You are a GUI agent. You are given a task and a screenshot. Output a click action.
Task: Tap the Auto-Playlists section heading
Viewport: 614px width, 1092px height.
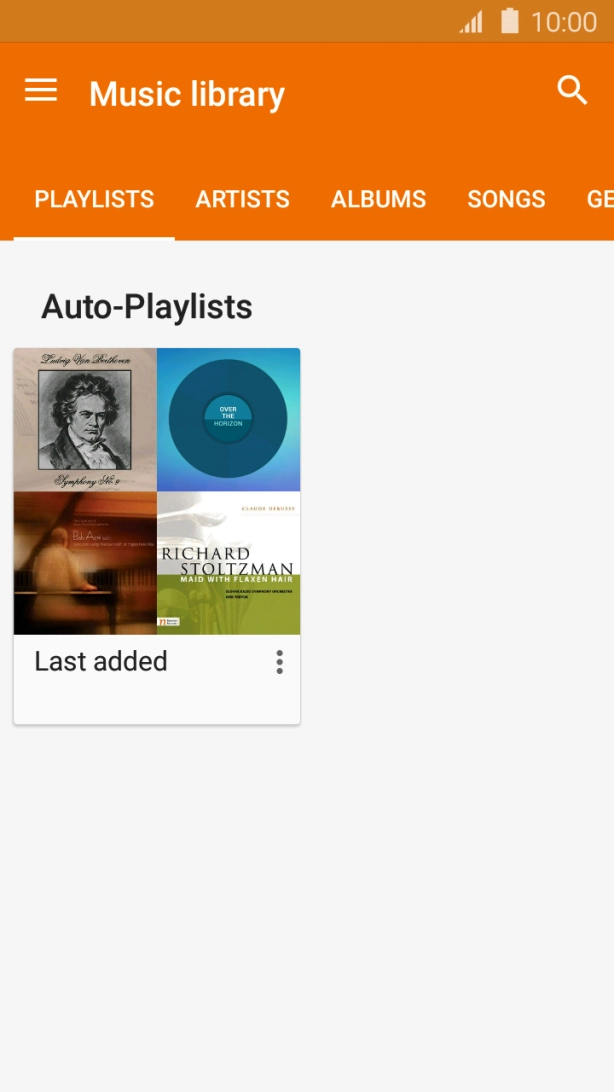click(x=146, y=307)
